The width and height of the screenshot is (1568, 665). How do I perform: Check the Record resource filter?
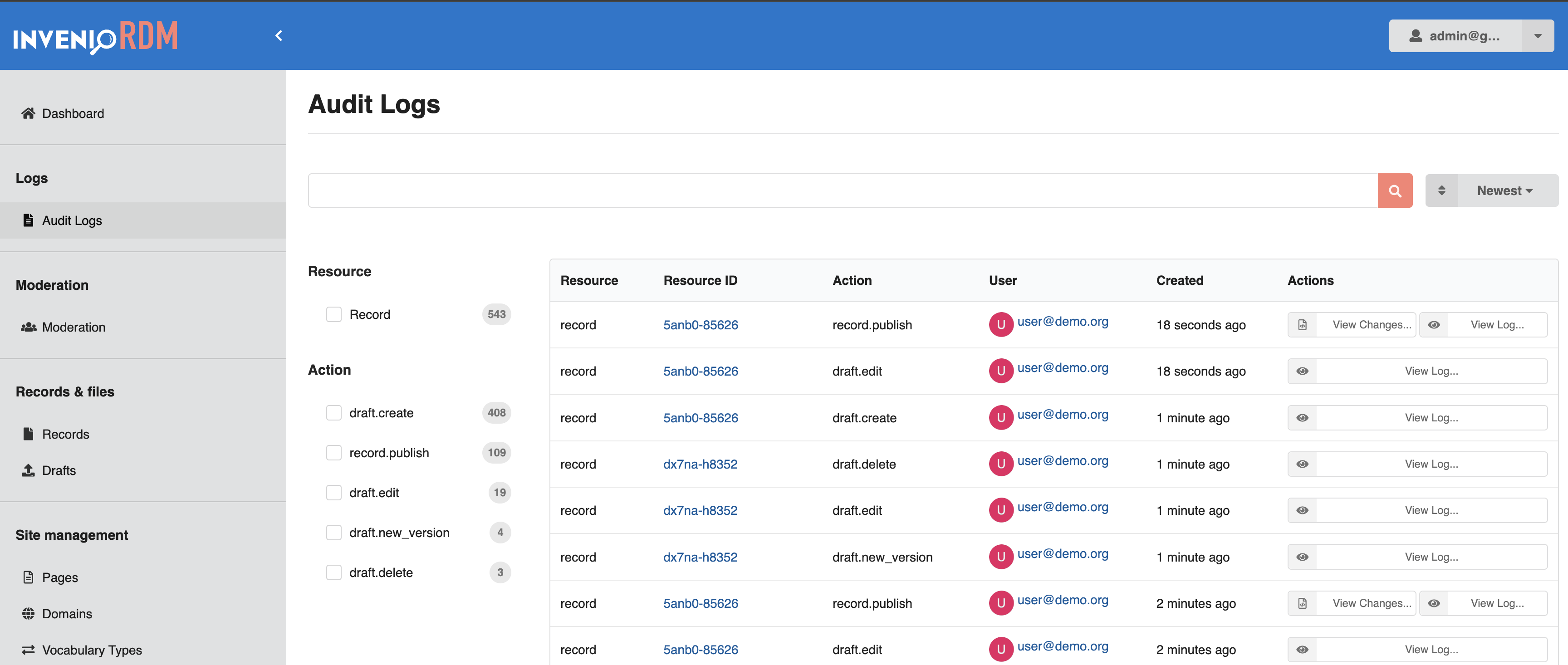(333, 314)
